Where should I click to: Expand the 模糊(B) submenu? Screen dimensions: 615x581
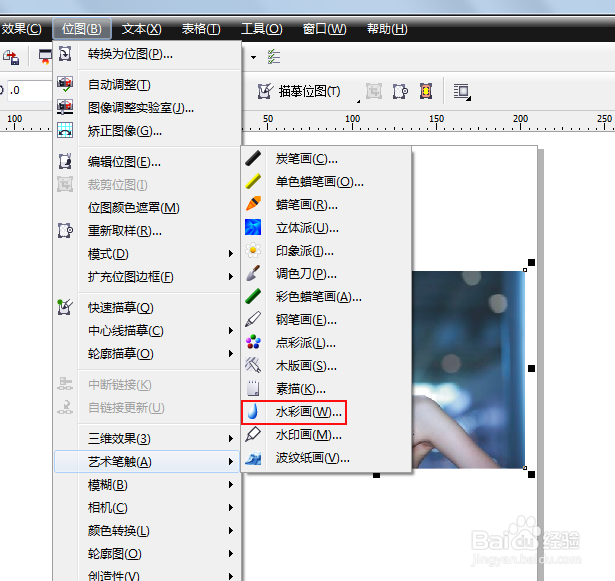(231, 485)
